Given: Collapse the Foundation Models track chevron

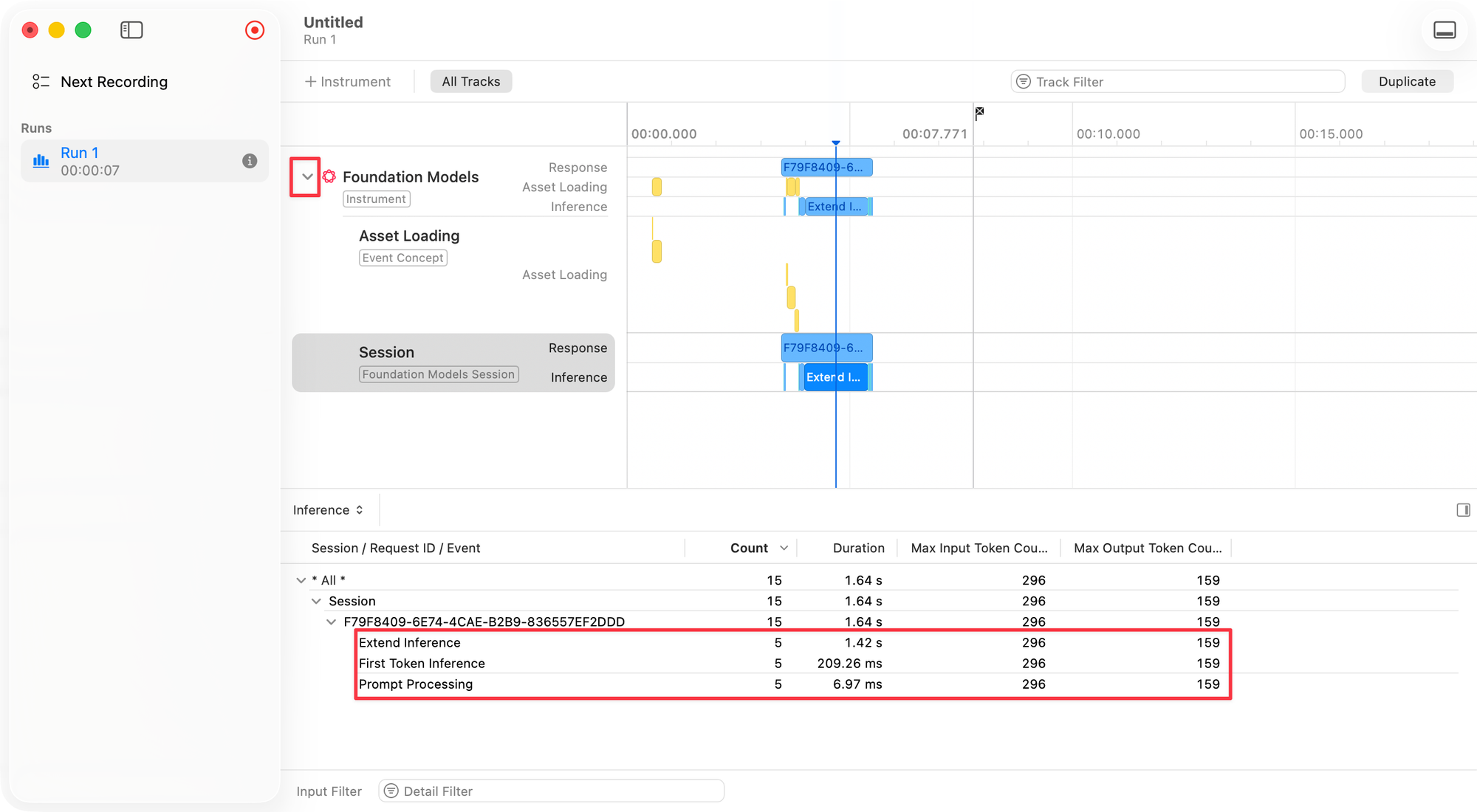Looking at the screenshot, I should 306,176.
